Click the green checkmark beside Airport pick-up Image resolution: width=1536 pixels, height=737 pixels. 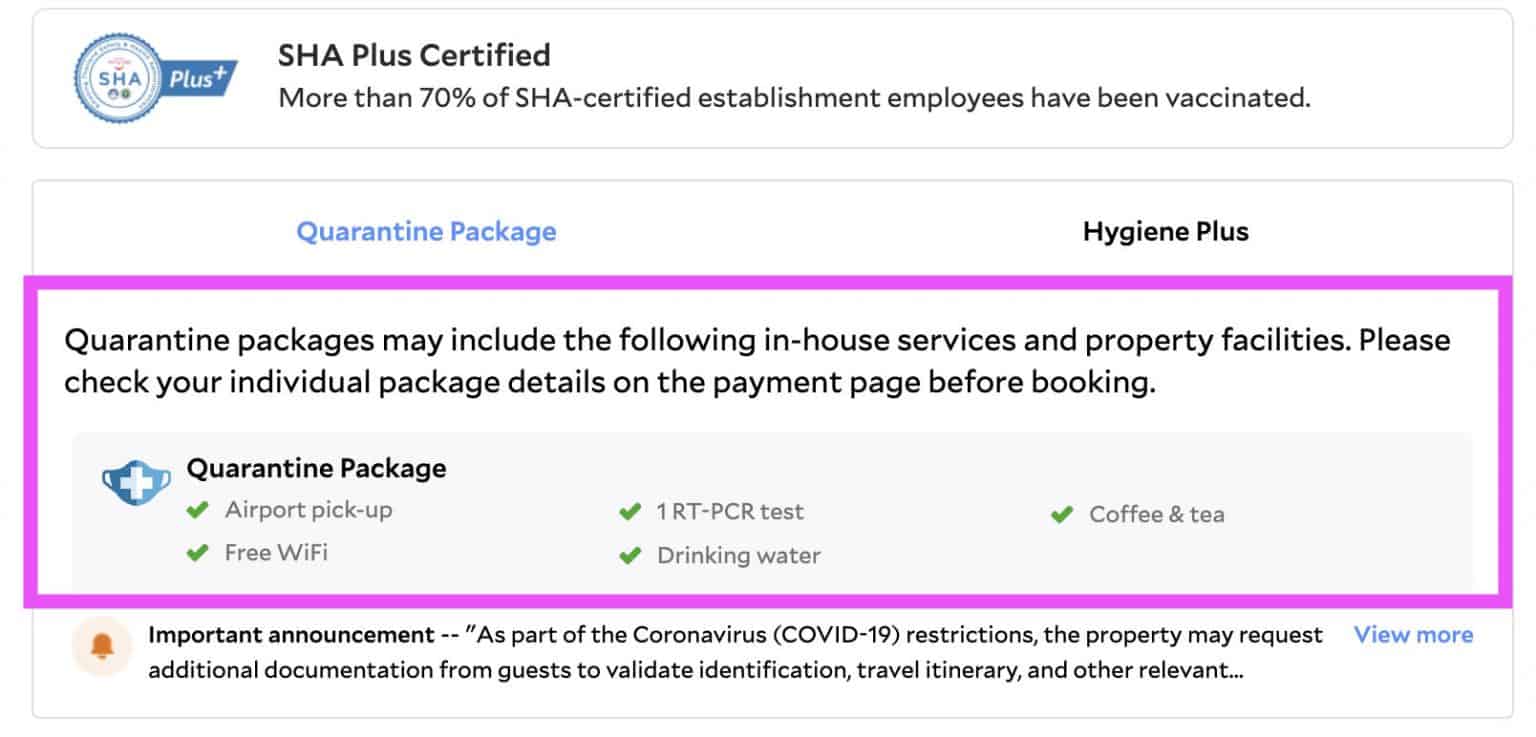198,510
